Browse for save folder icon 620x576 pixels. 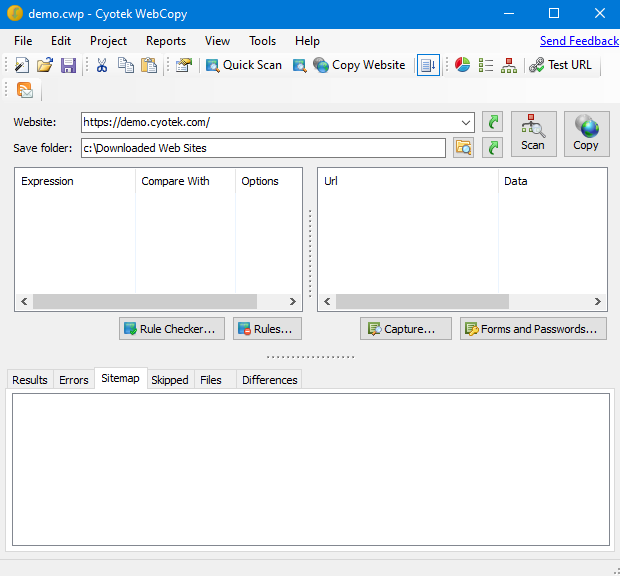[x=463, y=148]
